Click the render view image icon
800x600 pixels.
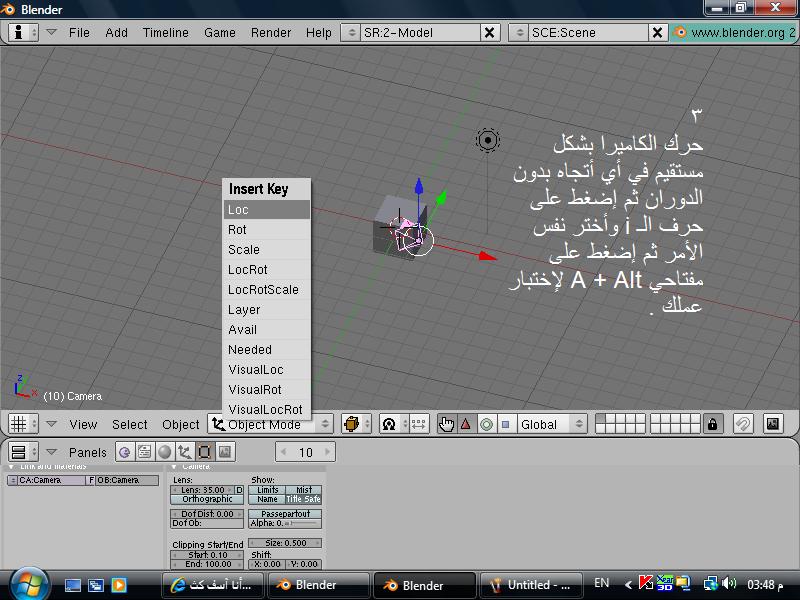click(x=773, y=424)
